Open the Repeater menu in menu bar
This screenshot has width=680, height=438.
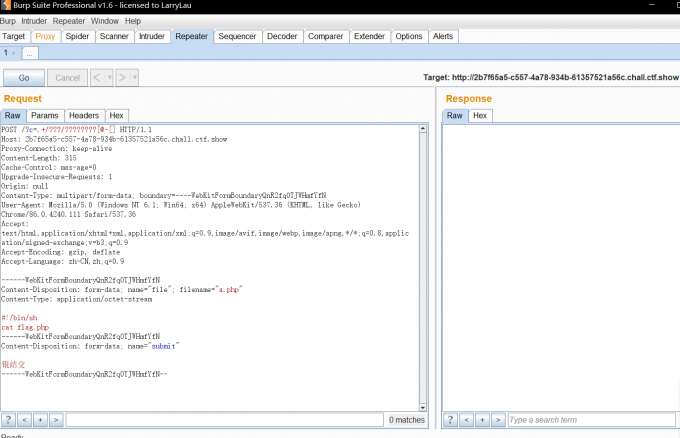click(x=69, y=21)
